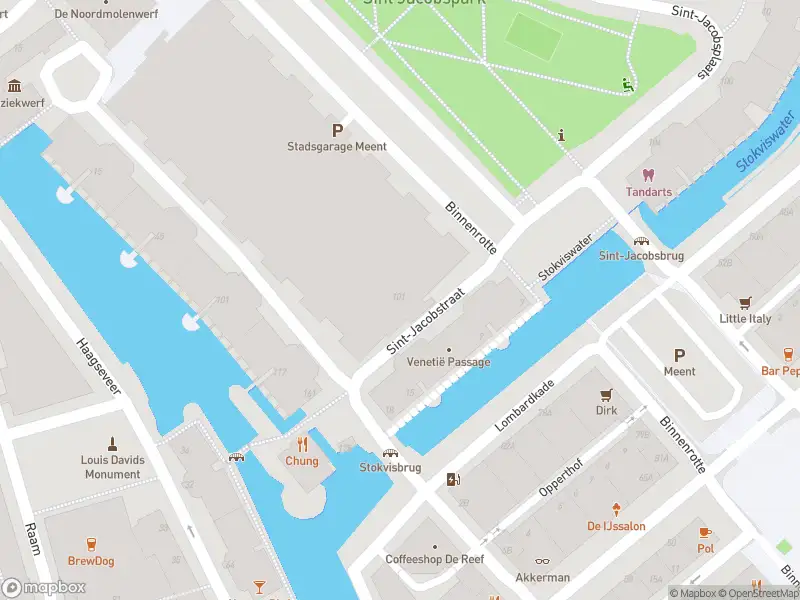Screen dimensions: 800x600
Task: Click the Pol coffee cup icon
Action: [705, 533]
